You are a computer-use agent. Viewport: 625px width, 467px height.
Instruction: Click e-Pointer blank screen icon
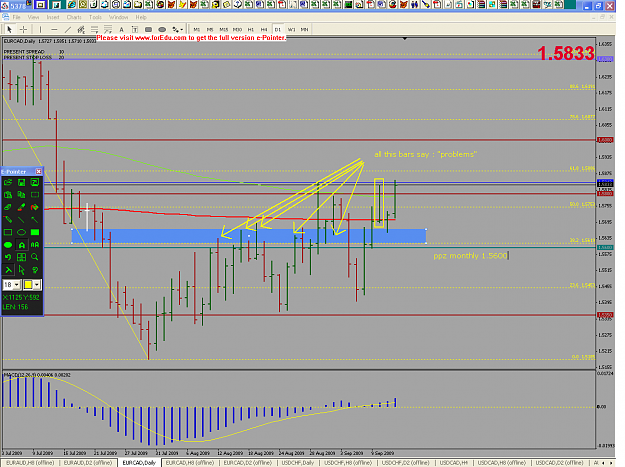(35, 195)
